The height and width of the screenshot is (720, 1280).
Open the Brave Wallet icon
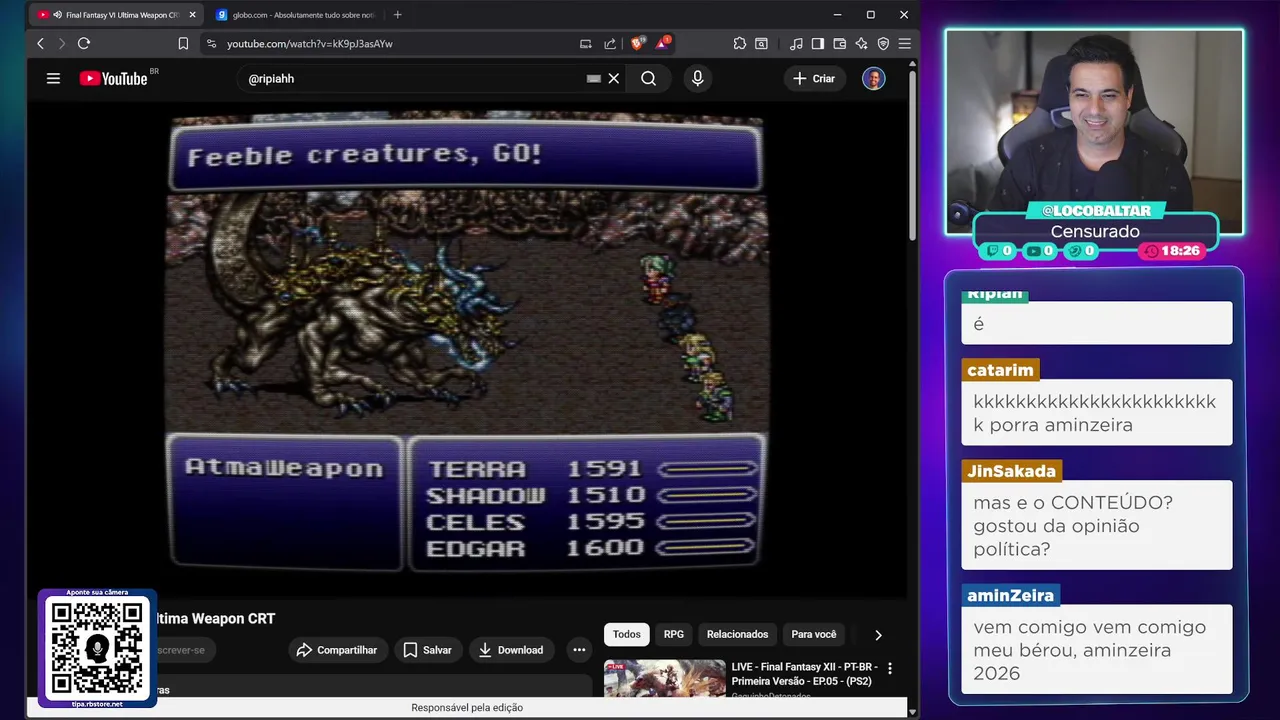(840, 43)
